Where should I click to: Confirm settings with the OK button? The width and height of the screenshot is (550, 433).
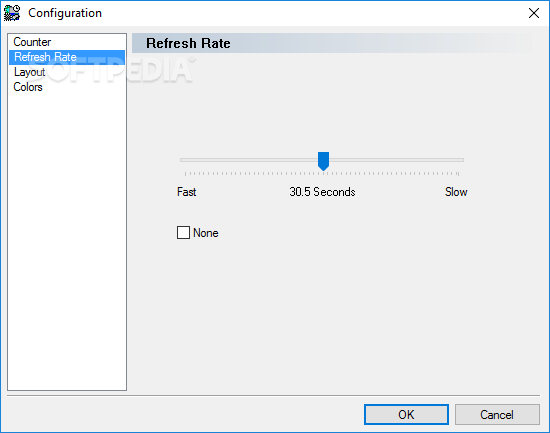tap(406, 414)
